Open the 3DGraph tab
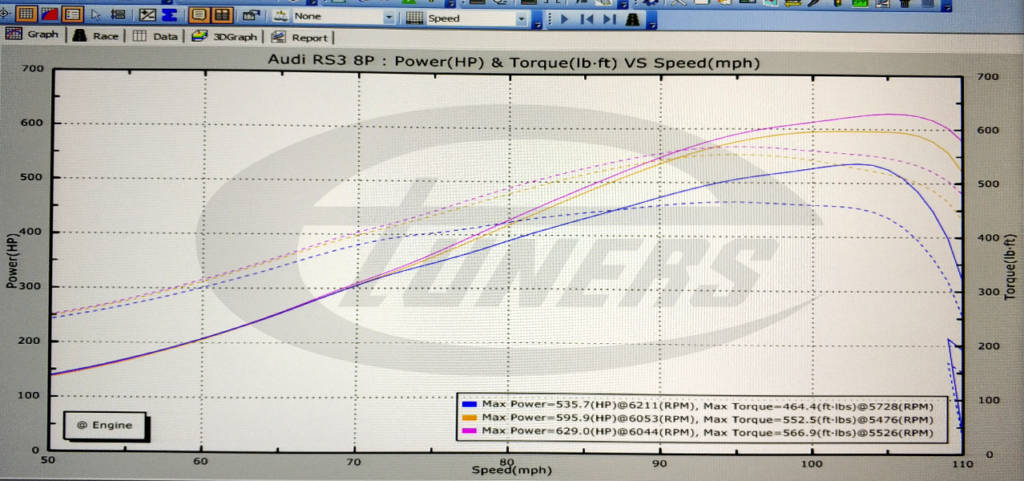1024x481 pixels. pos(225,37)
